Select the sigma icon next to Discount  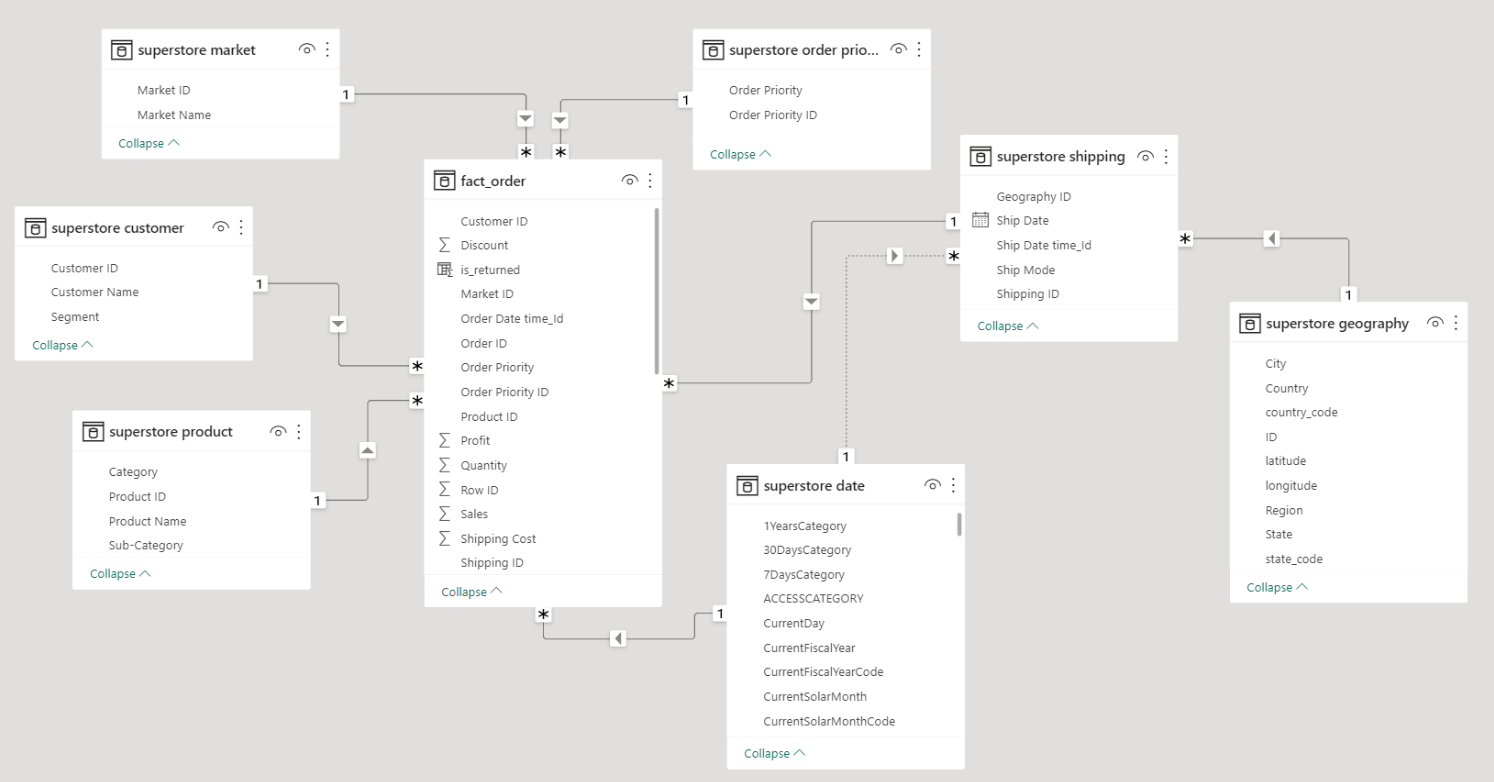(x=446, y=245)
